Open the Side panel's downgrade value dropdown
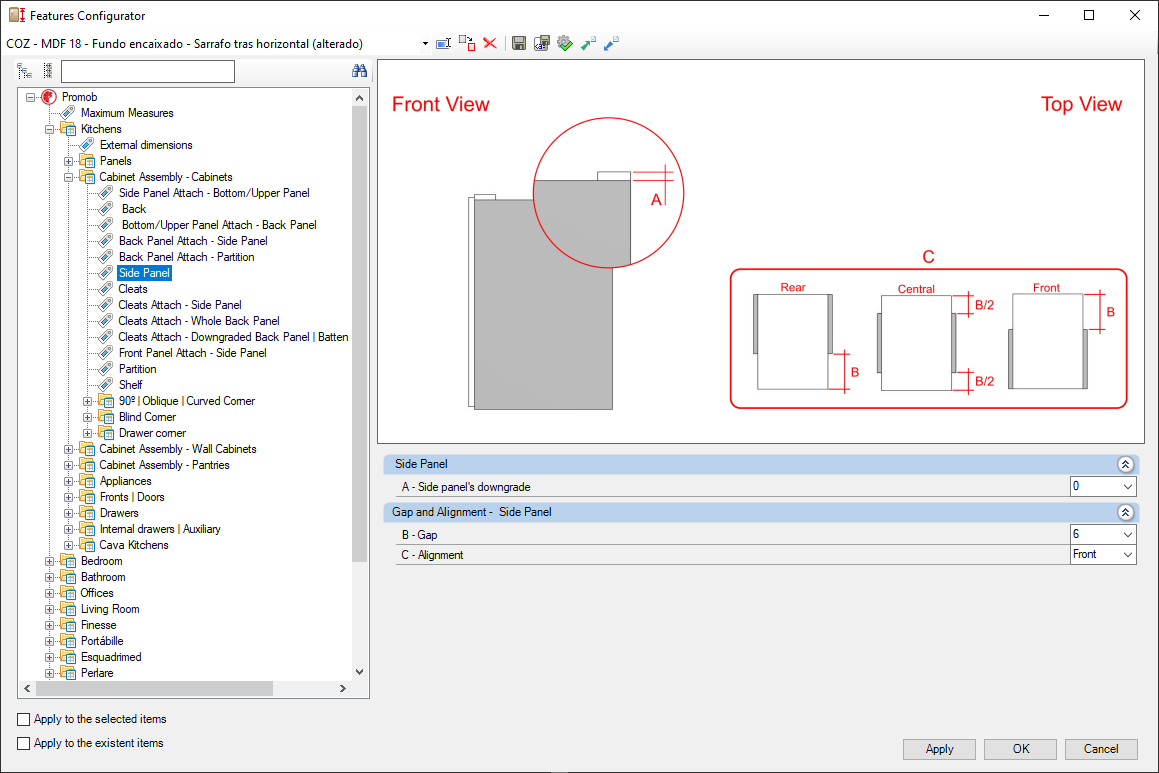Image resolution: width=1159 pixels, height=773 pixels. (1127, 486)
